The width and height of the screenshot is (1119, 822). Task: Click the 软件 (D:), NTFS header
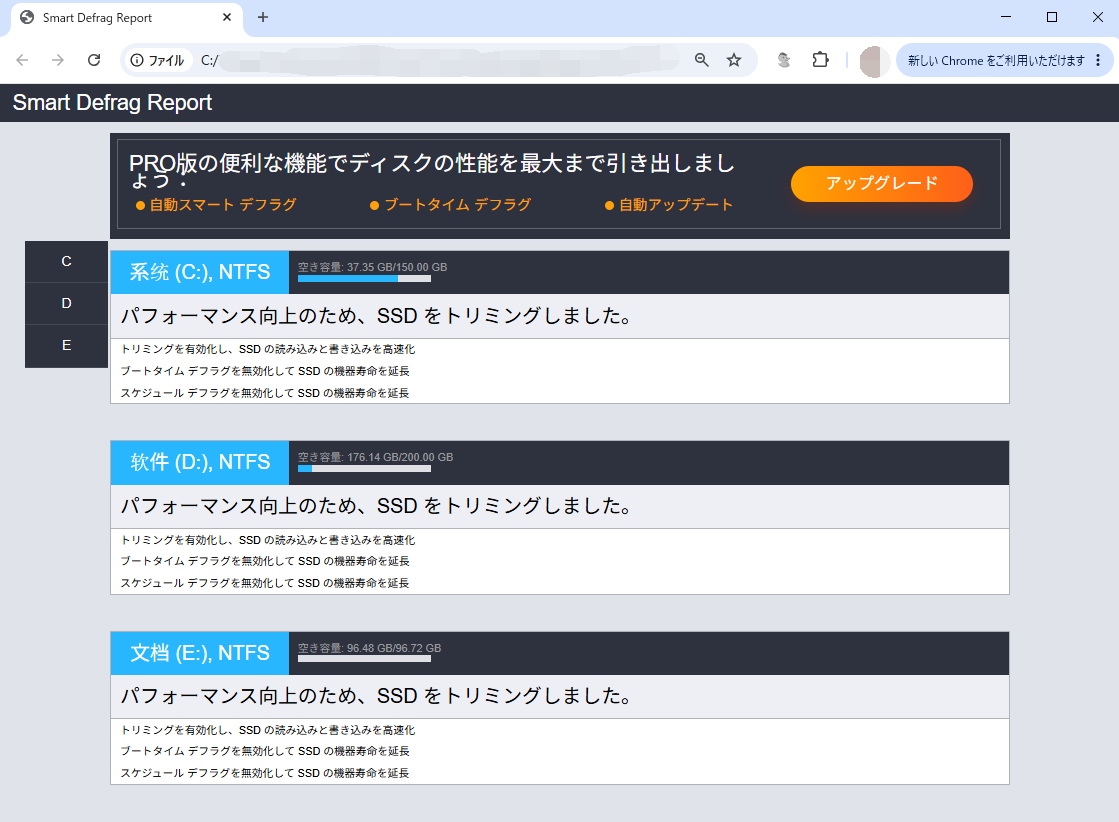point(200,462)
